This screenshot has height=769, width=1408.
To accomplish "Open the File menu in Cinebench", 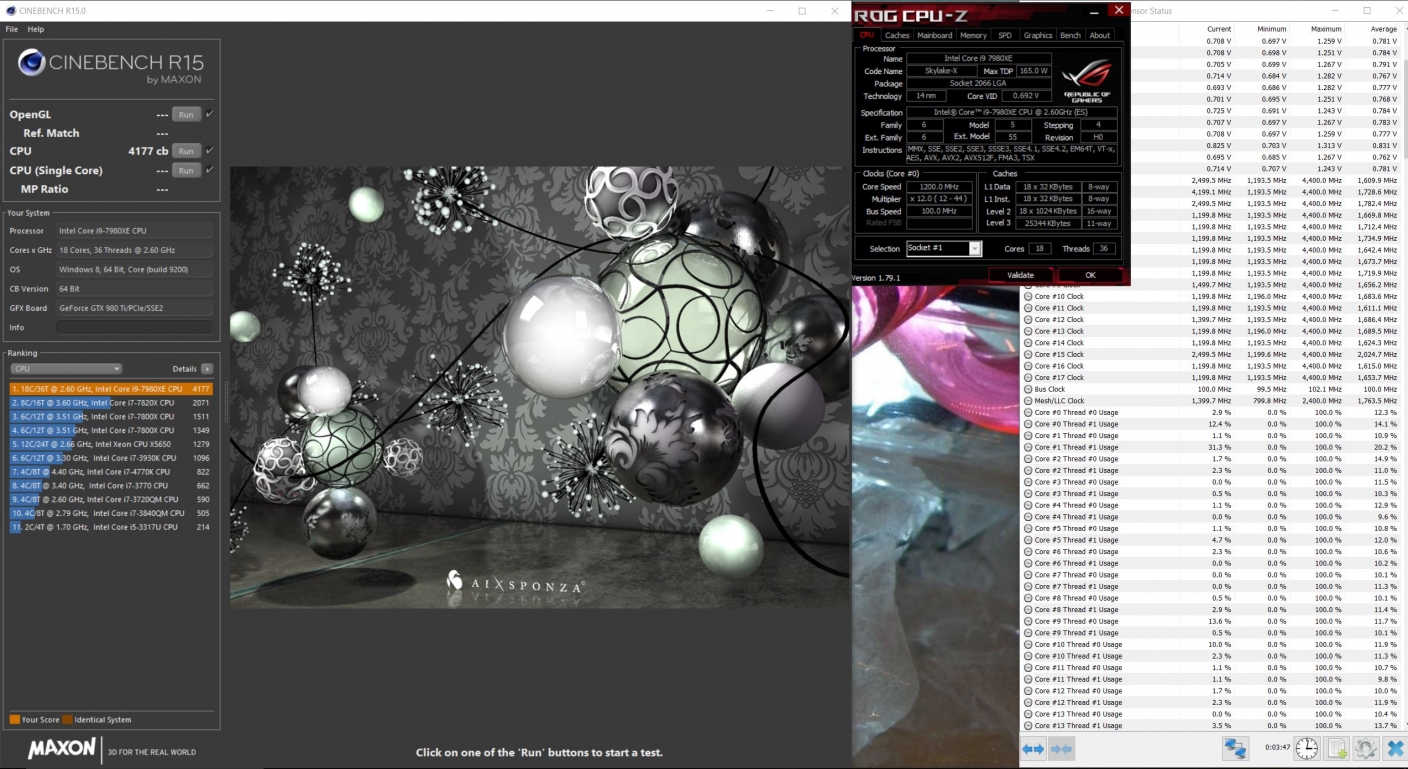I will [12, 29].
